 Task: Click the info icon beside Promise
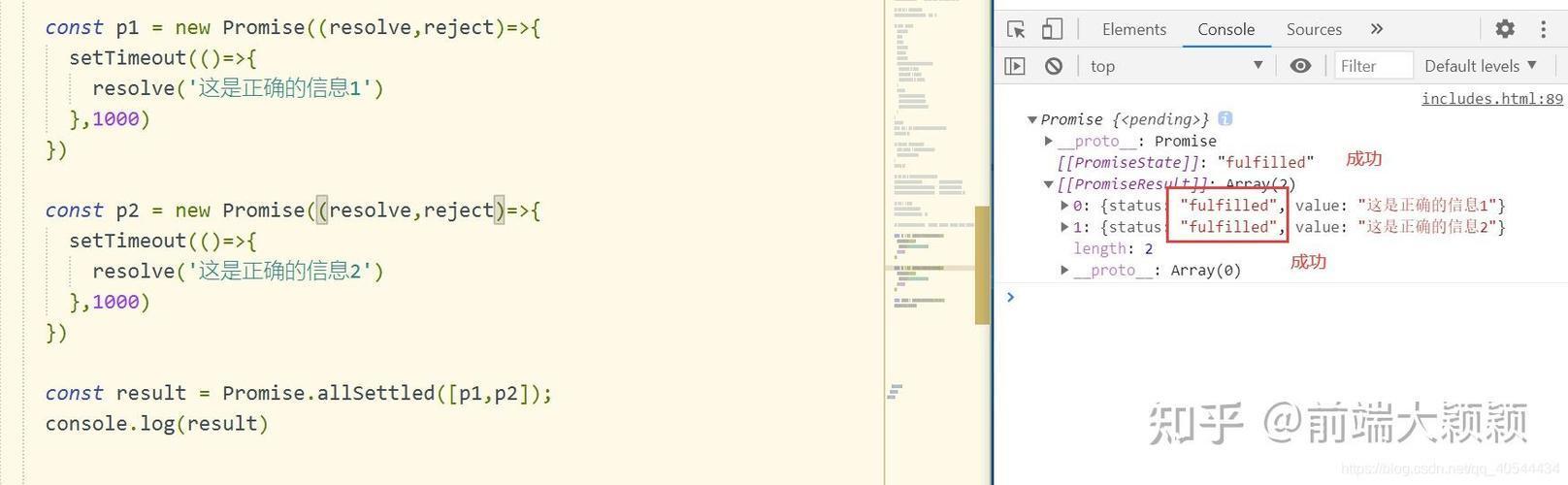[1225, 118]
